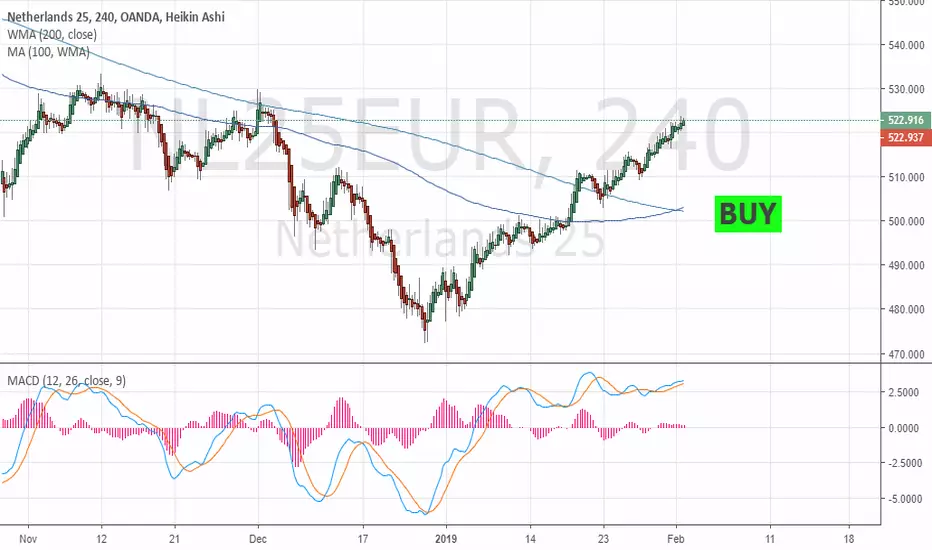Screen dimensions: 932x550
Task: Click the 470.000 price axis level
Action: (x=906, y=354)
